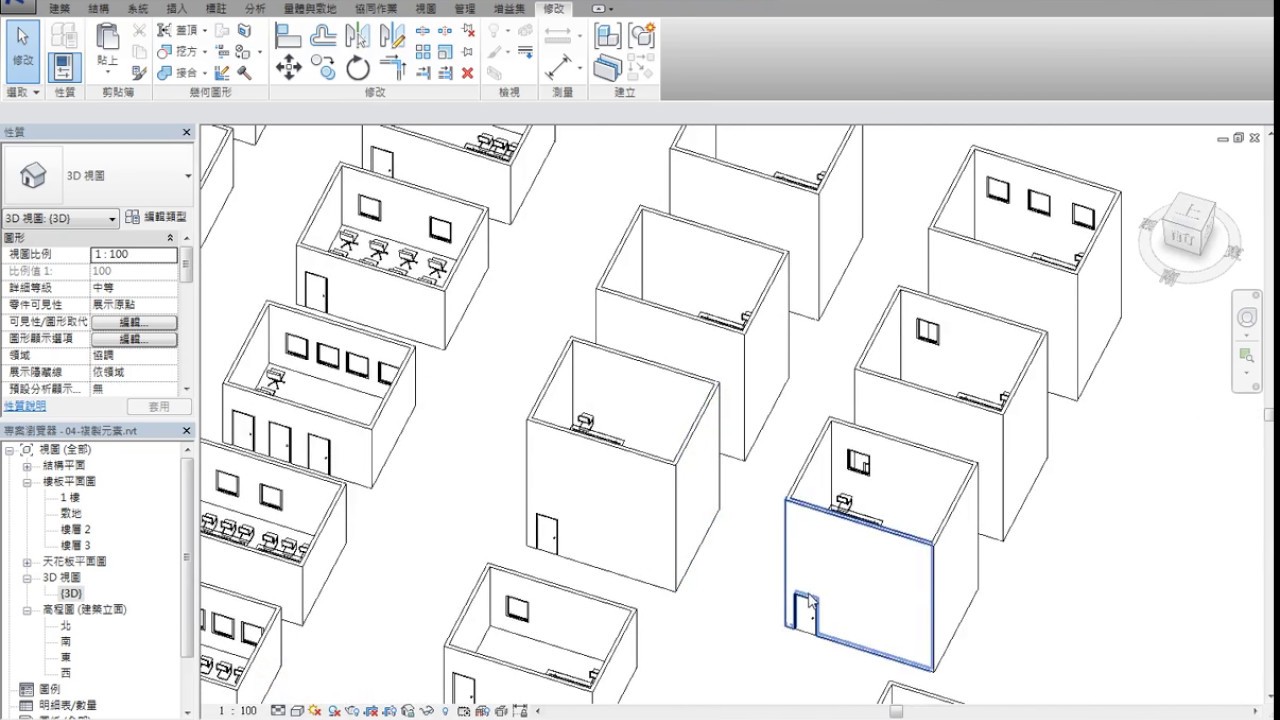The height and width of the screenshot is (720, 1280).
Task: Click the red Delete X icon
Action: [x=467, y=72]
